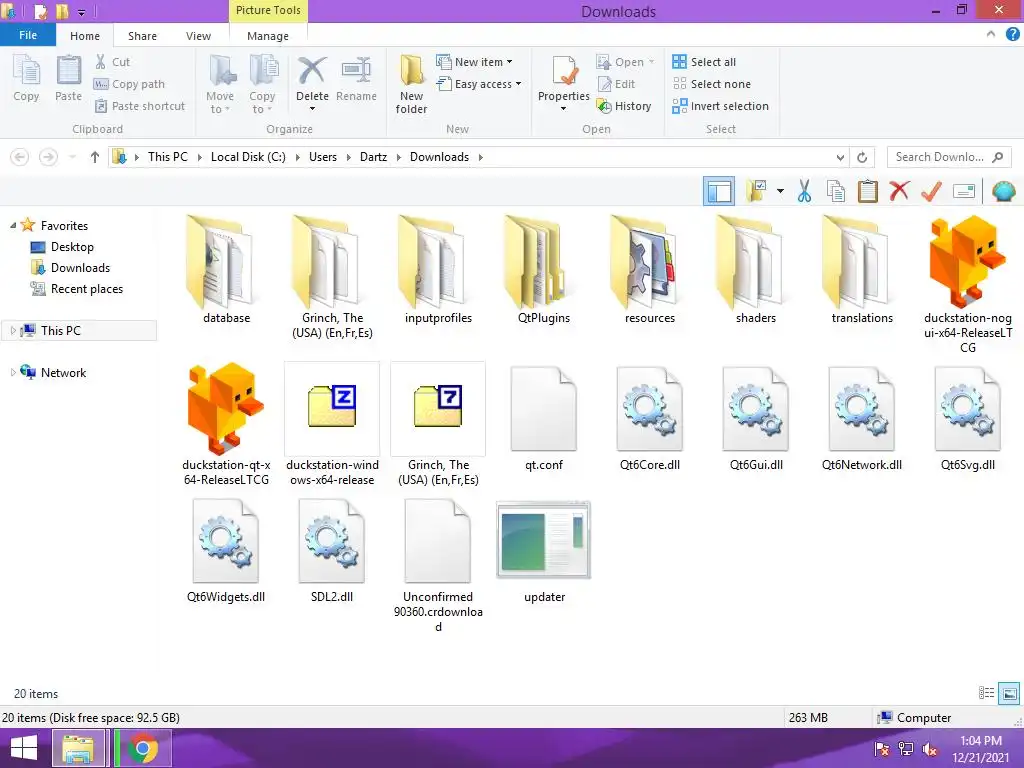This screenshot has height=768, width=1024.
Task: Click the History button
Action: pyautogui.click(x=624, y=106)
